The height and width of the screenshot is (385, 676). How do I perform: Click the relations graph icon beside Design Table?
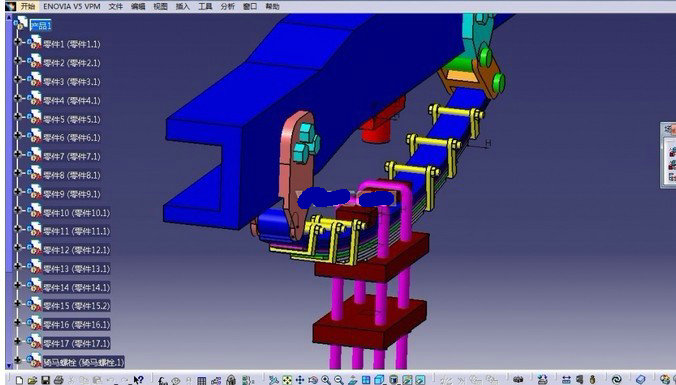216,381
